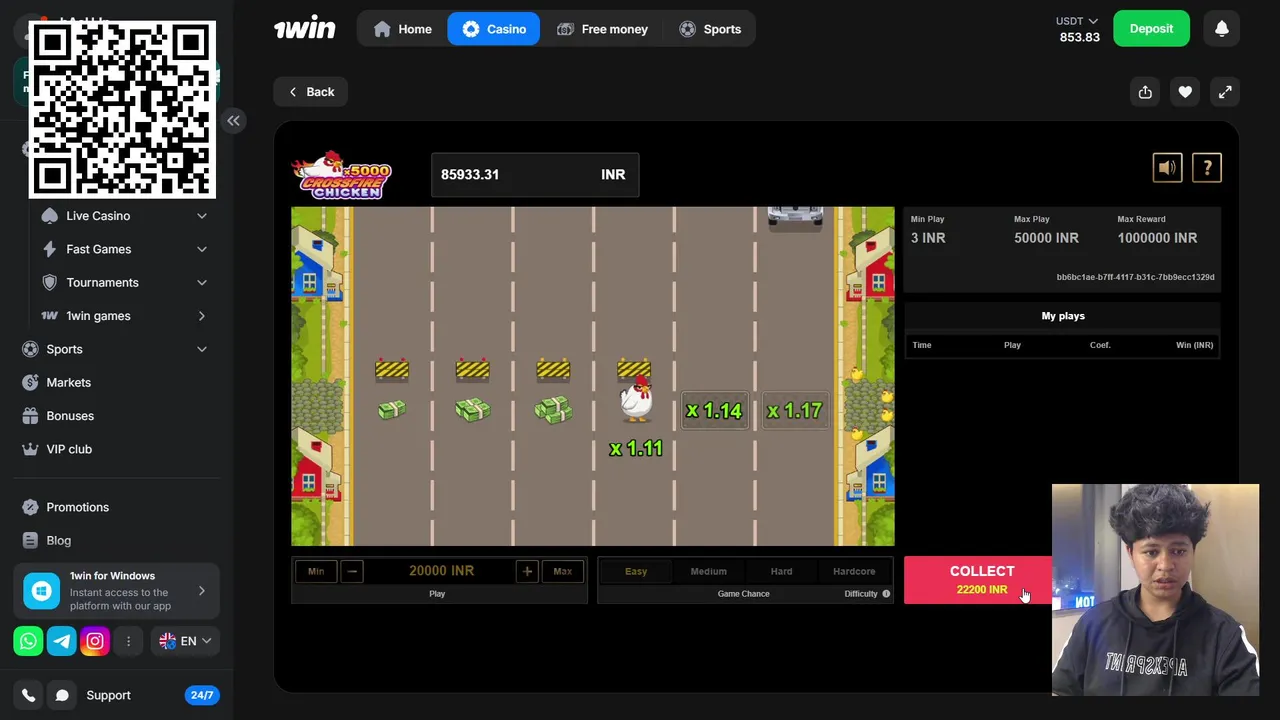Select the Casino tab
This screenshot has width=1280, height=720.
click(494, 29)
